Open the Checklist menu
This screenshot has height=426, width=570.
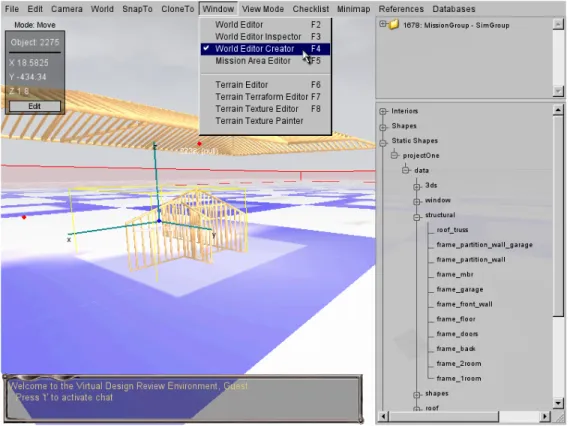click(x=311, y=9)
